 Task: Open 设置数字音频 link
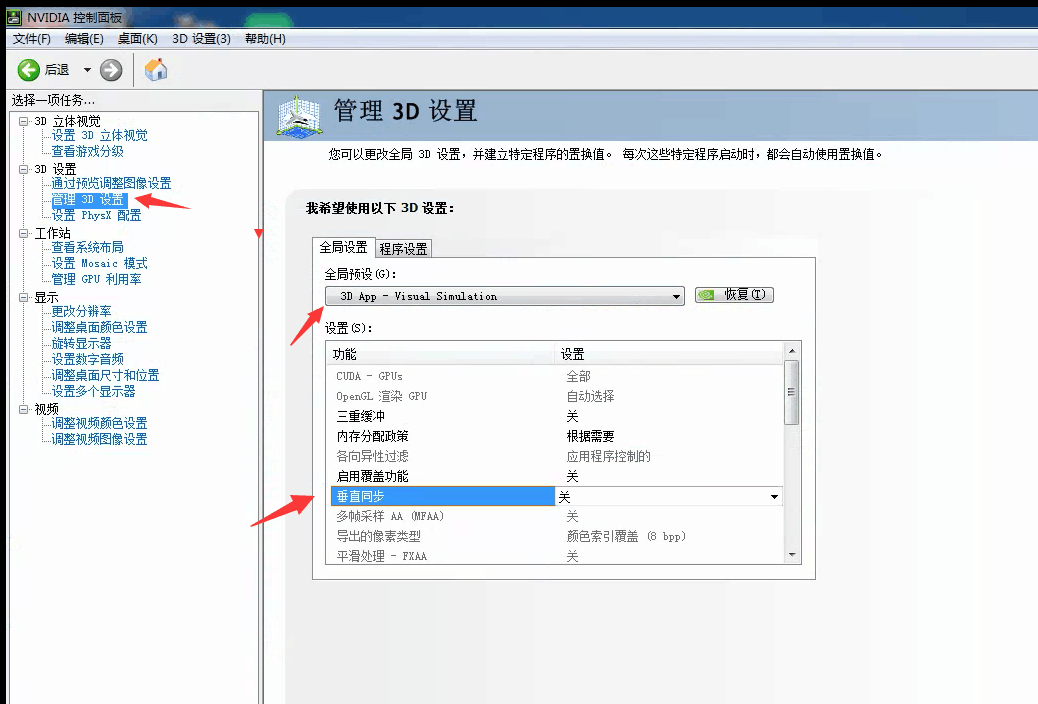point(87,359)
